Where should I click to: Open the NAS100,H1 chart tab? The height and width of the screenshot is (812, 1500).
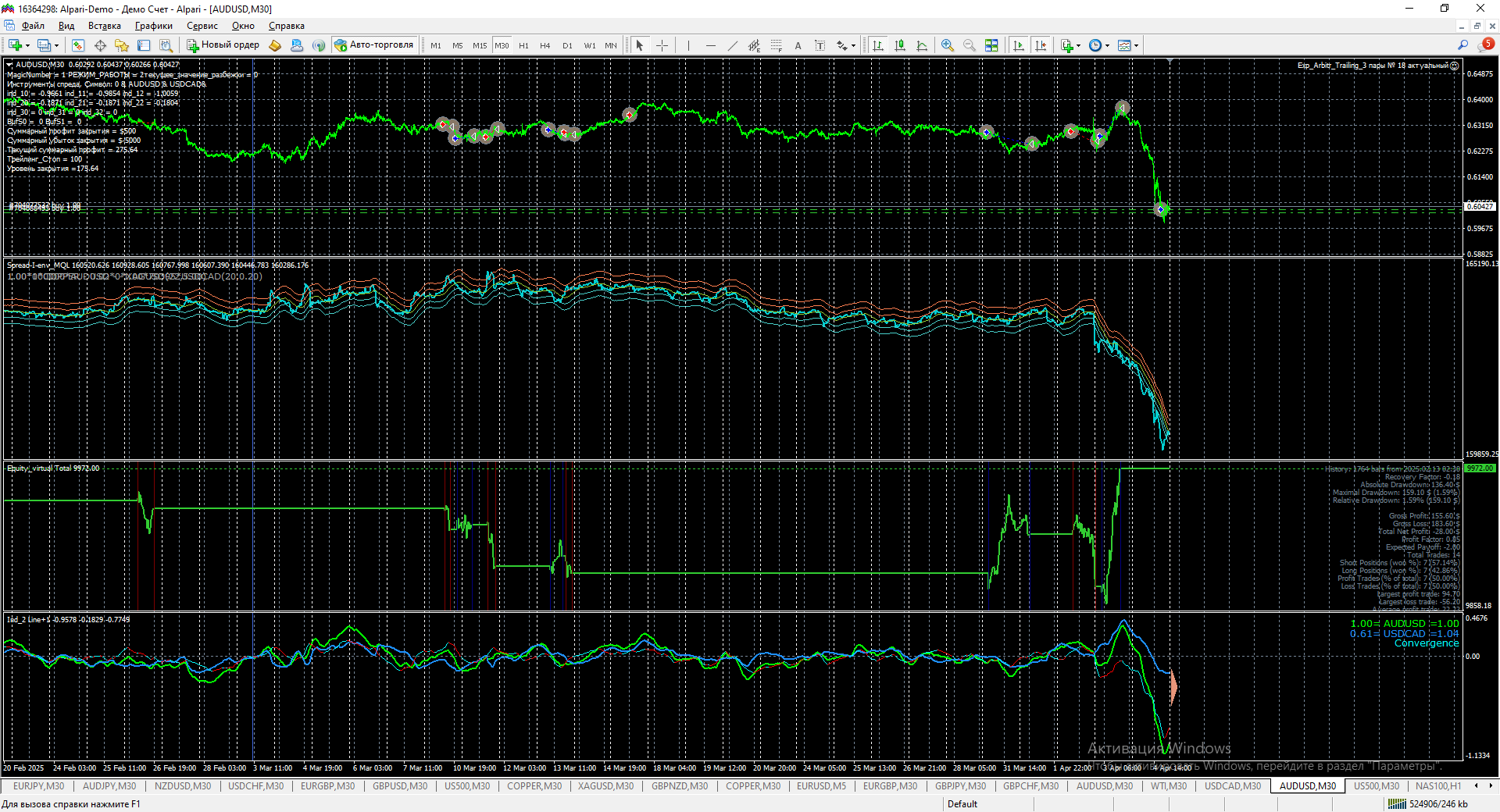tap(1438, 786)
